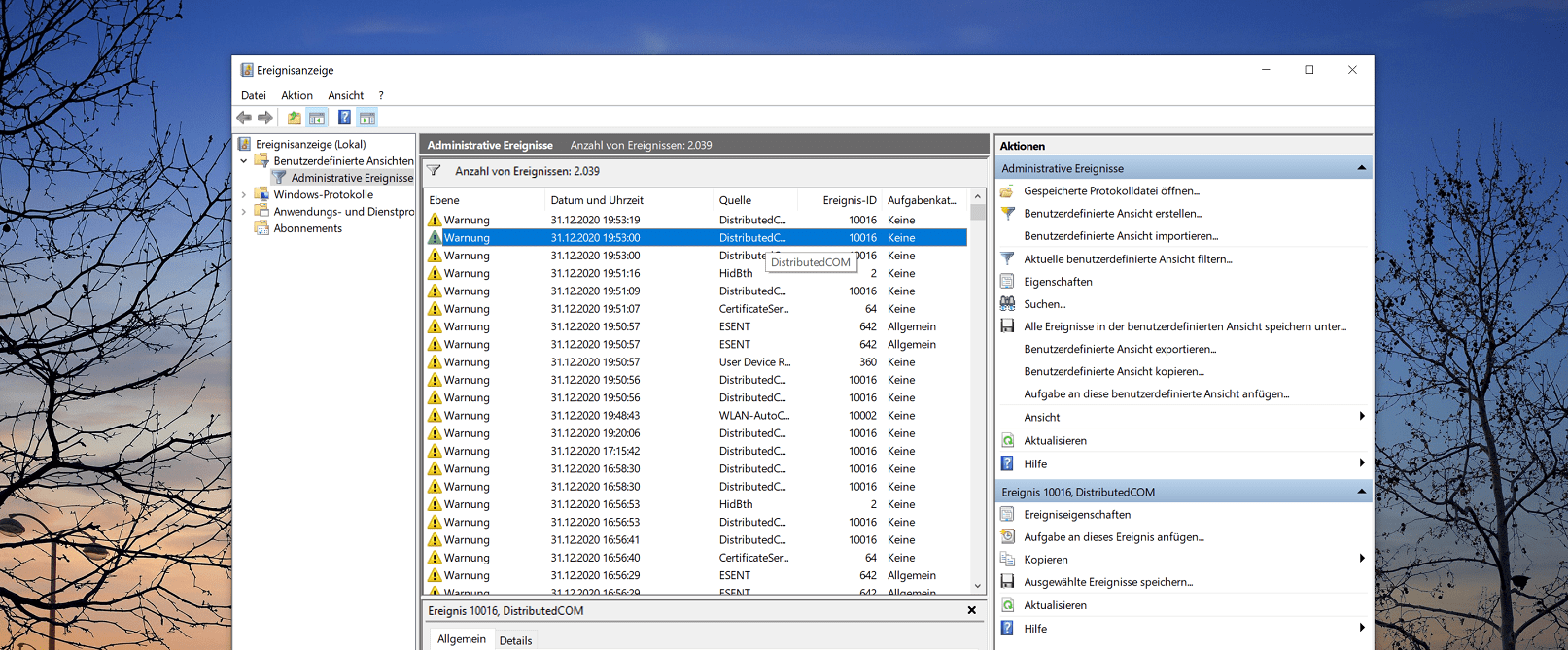The height and width of the screenshot is (650, 1568).
Task: Open Suchen with binoculars icon
Action: [1008, 304]
